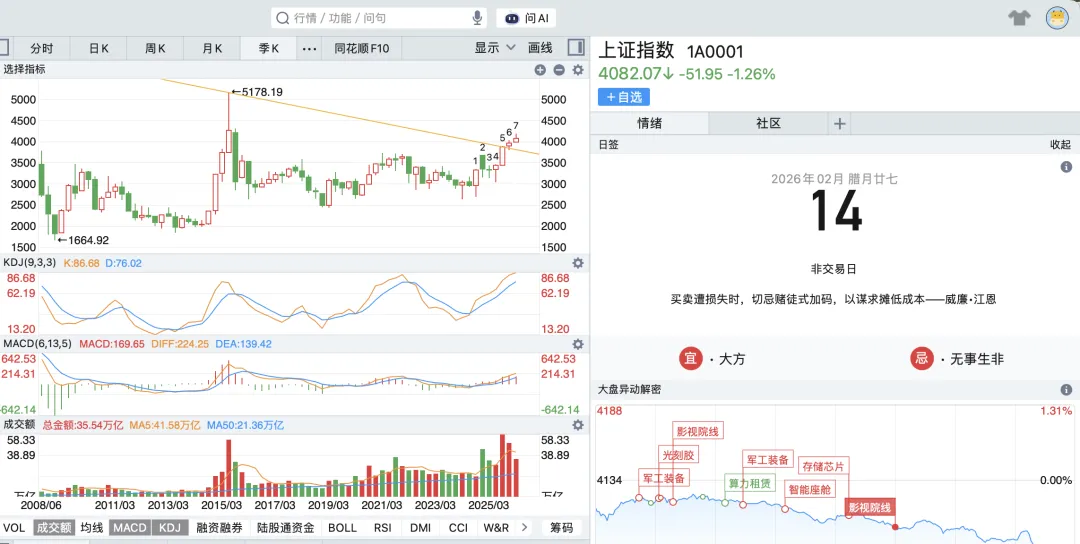Open the 画线 drawing tools
The height and width of the screenshot is (544, 1080).
(x=540, y=48)
